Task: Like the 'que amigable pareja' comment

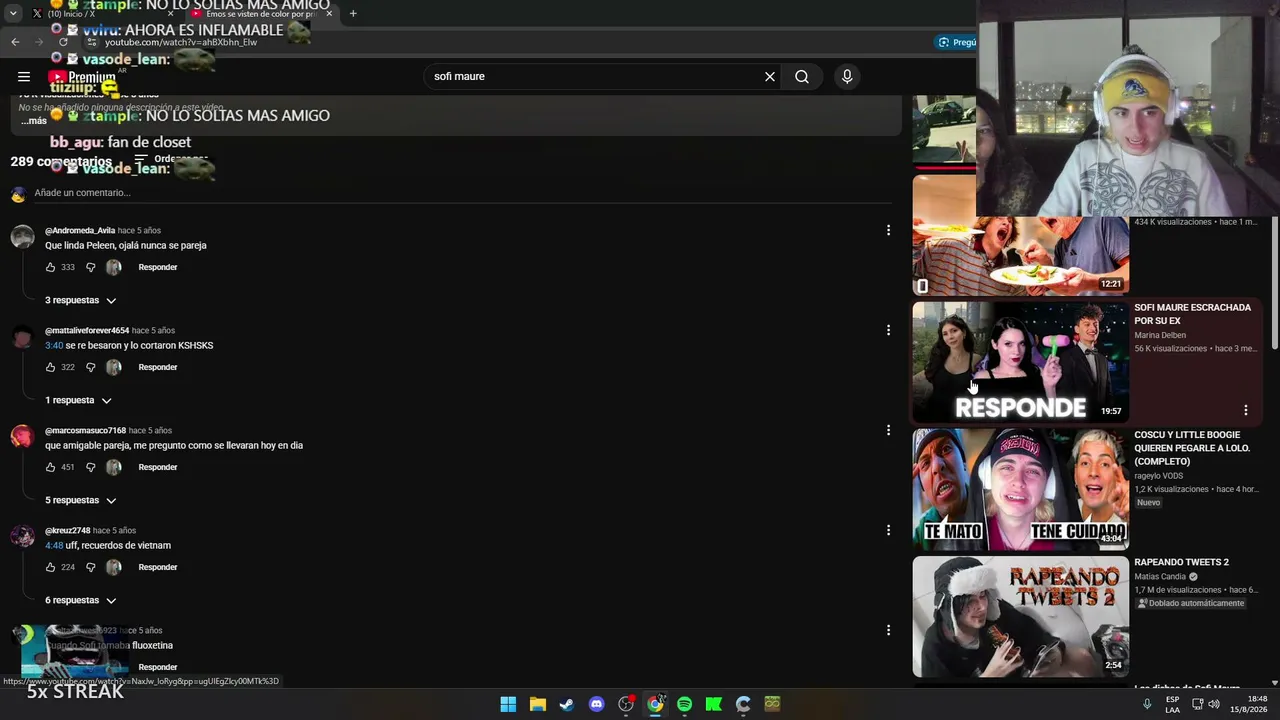Action: pyautogui.click(x=50, y=467)
